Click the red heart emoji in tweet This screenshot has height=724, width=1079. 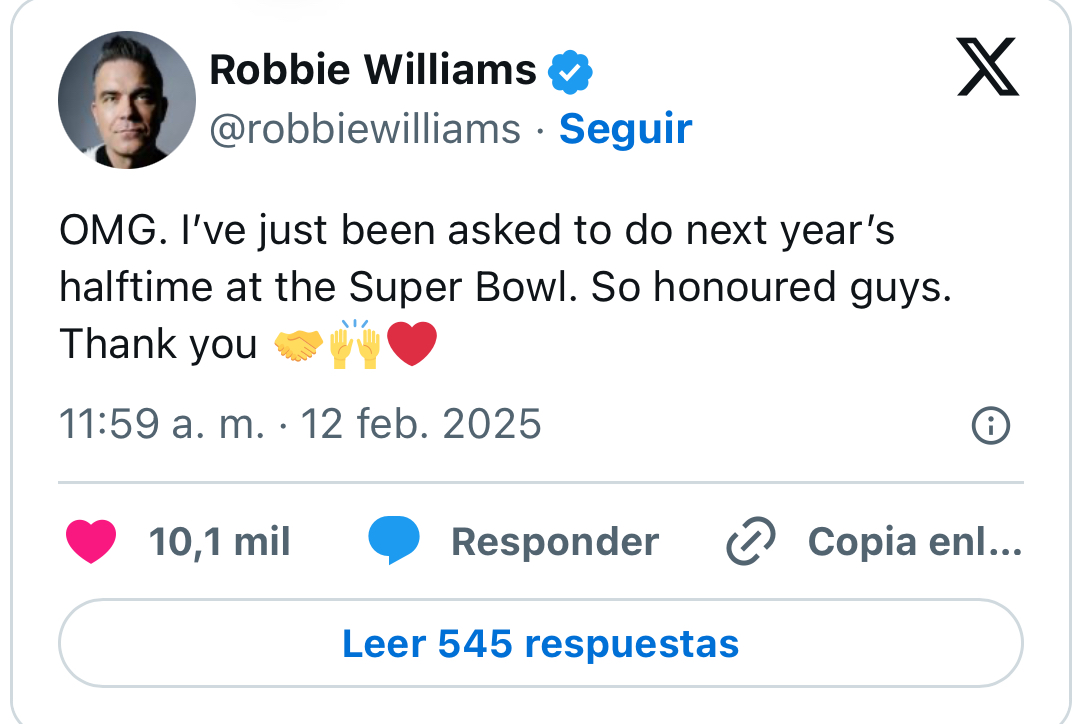tap(411, 345)
